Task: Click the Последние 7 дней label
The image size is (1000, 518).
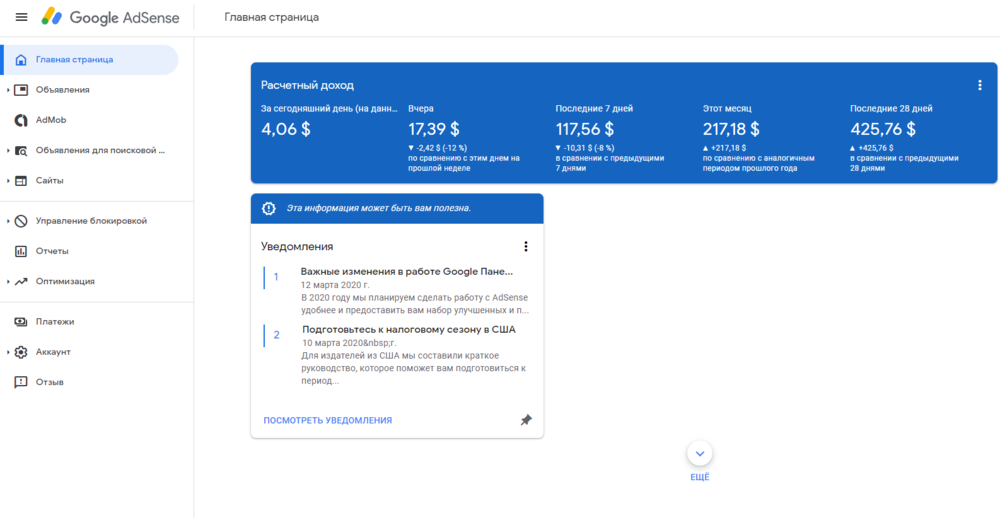Action: click(594, 109)
